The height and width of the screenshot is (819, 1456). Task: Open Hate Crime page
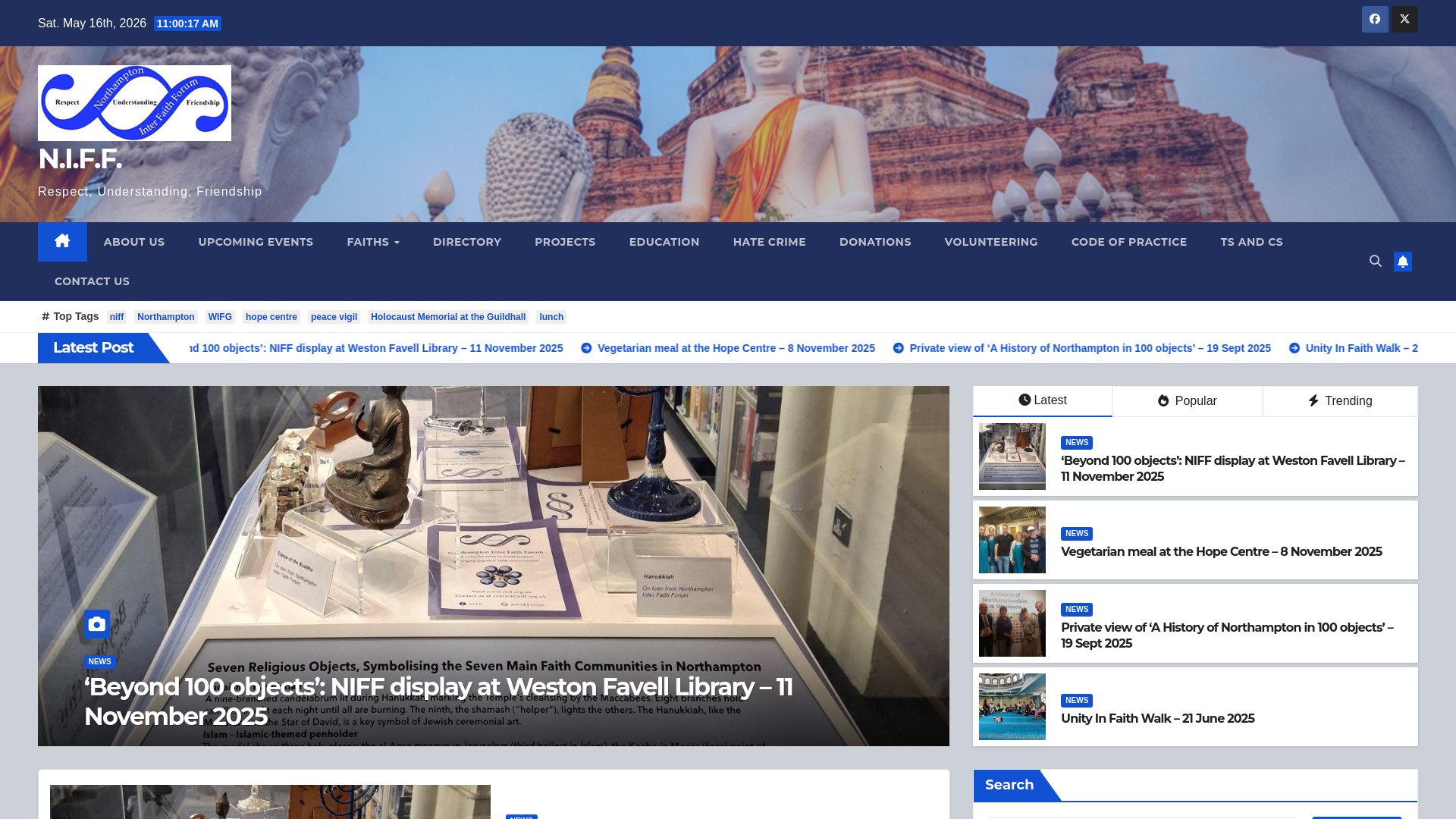[770, 242]
